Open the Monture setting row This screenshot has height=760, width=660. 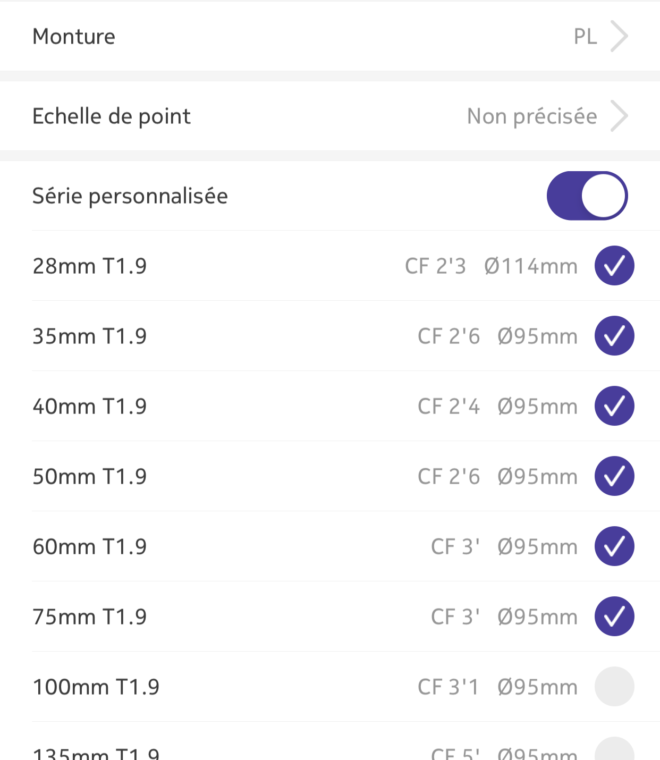click(x=330, y=36)
